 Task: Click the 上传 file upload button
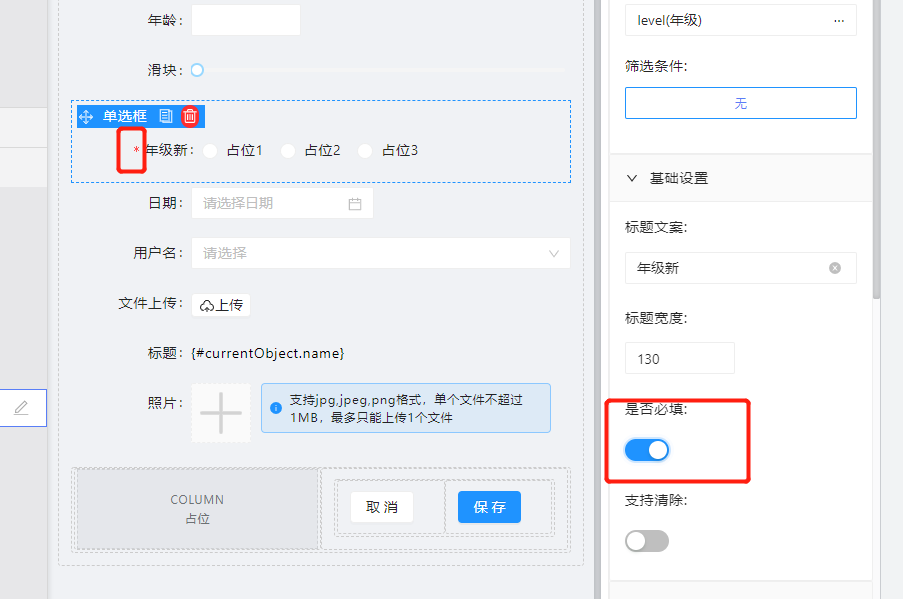click(x=221, y=305)
